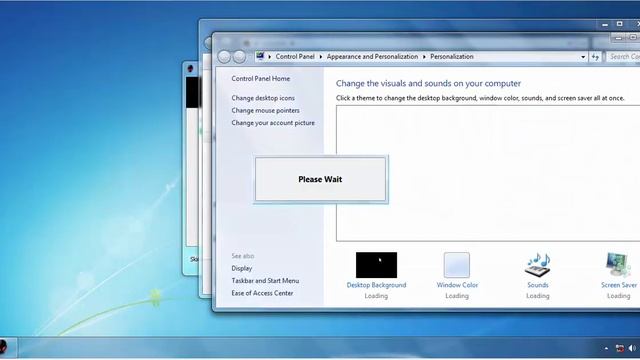Click the flag notification tray icon
The height and width of the screenshot is (360, 640).
point(620,348)
